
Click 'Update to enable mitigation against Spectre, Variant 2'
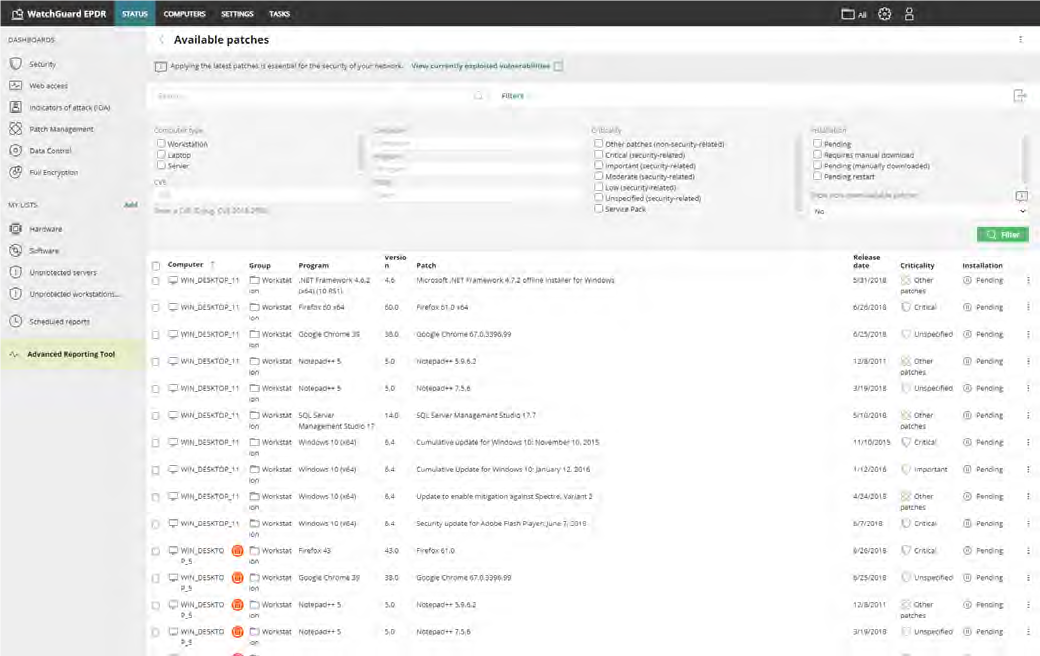[x=504, y=496]
